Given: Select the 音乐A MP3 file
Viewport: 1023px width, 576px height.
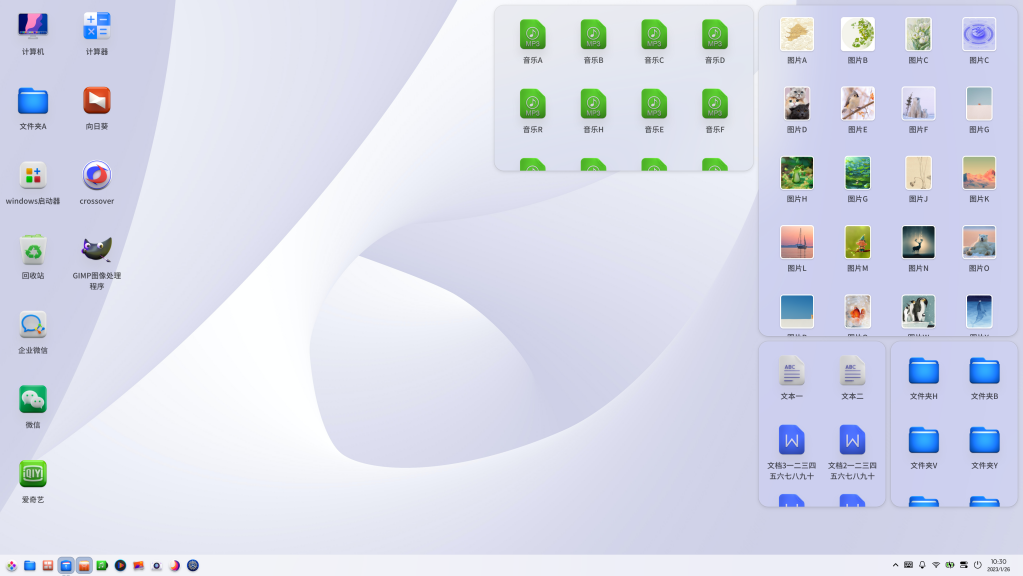Looking at the screenshot, I should pyautogui.click(x=532, y=35).
